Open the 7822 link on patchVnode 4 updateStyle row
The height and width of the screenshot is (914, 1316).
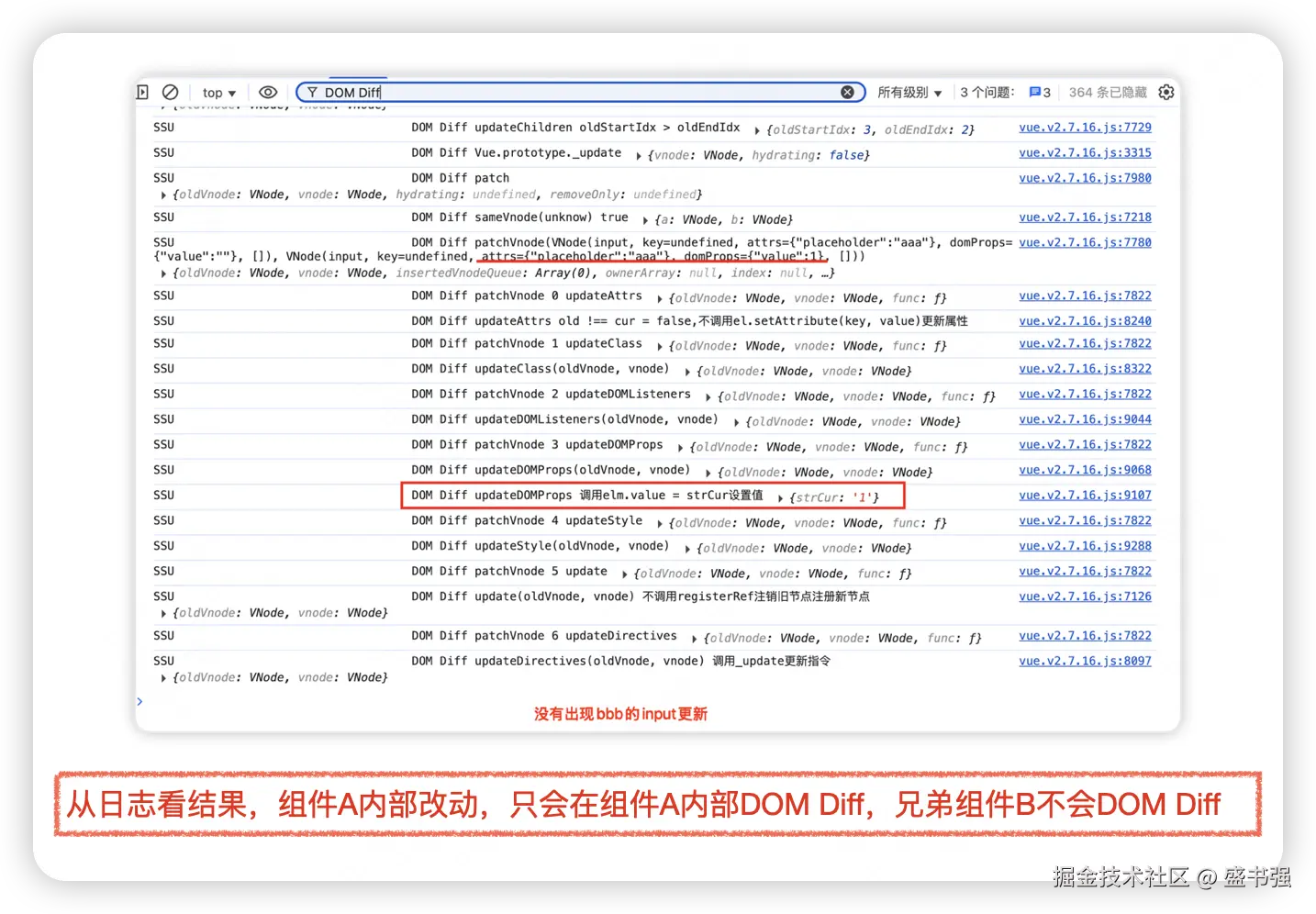tap(1085, 520)
